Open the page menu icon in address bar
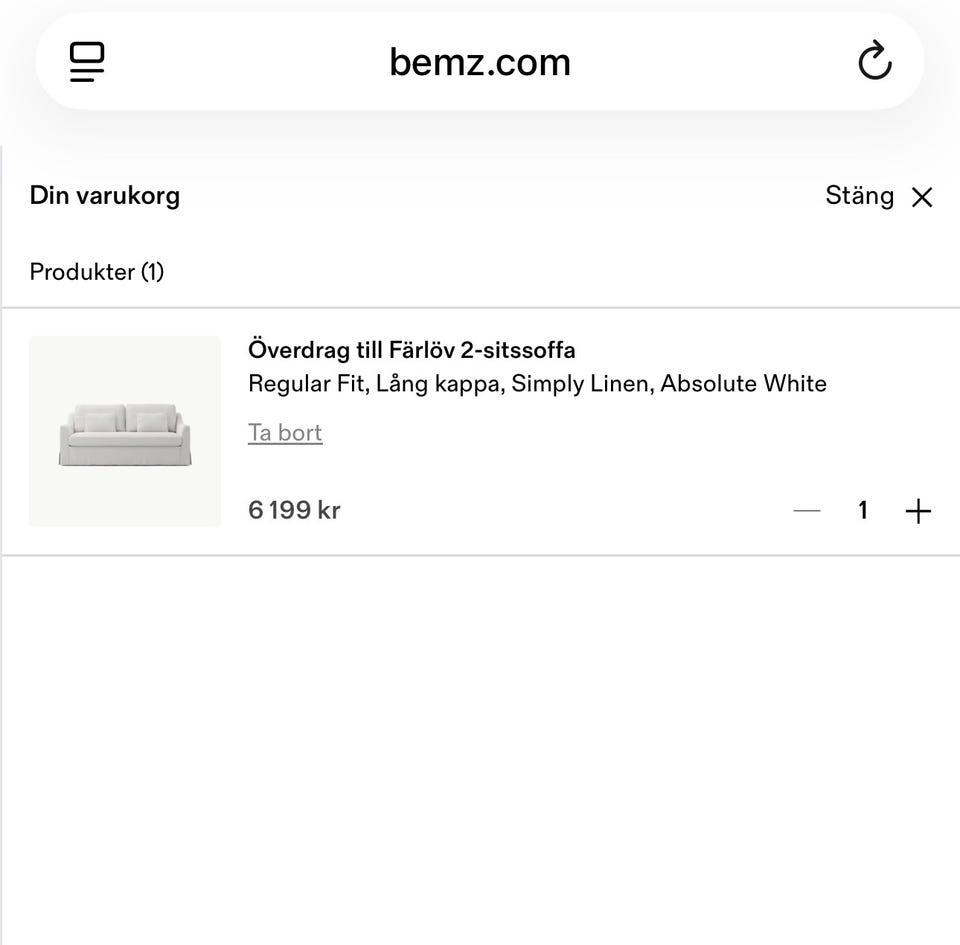This screenshot has width=960, height=945. (x=87, y=62)
